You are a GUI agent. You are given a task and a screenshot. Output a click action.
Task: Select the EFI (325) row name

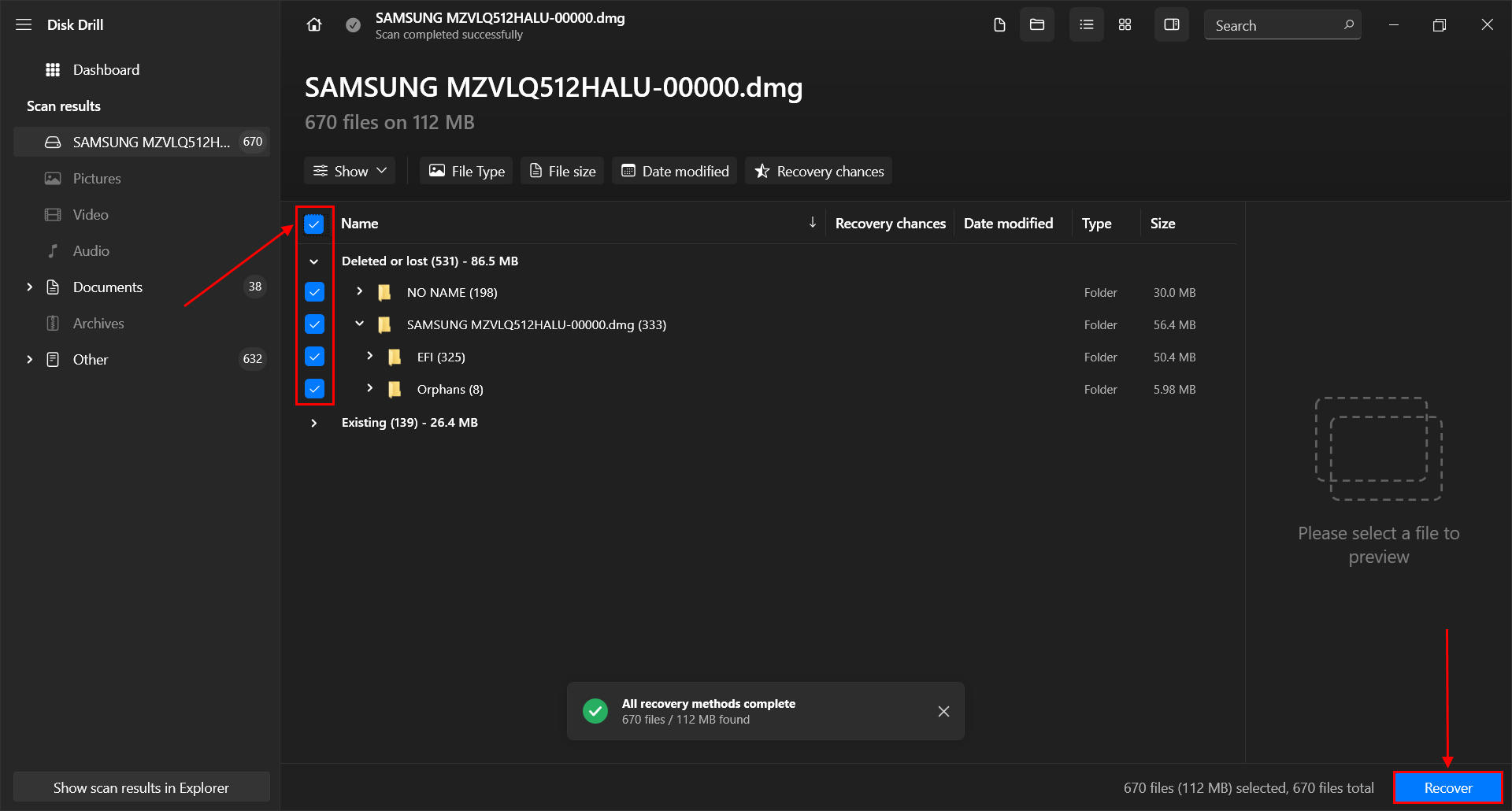[441, 357]
